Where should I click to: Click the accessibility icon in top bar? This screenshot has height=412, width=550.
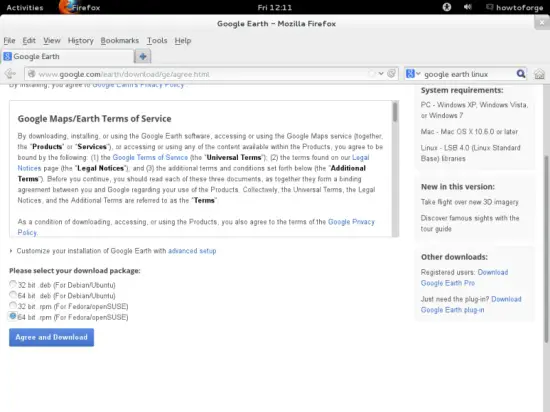click(x=447, y=7)
